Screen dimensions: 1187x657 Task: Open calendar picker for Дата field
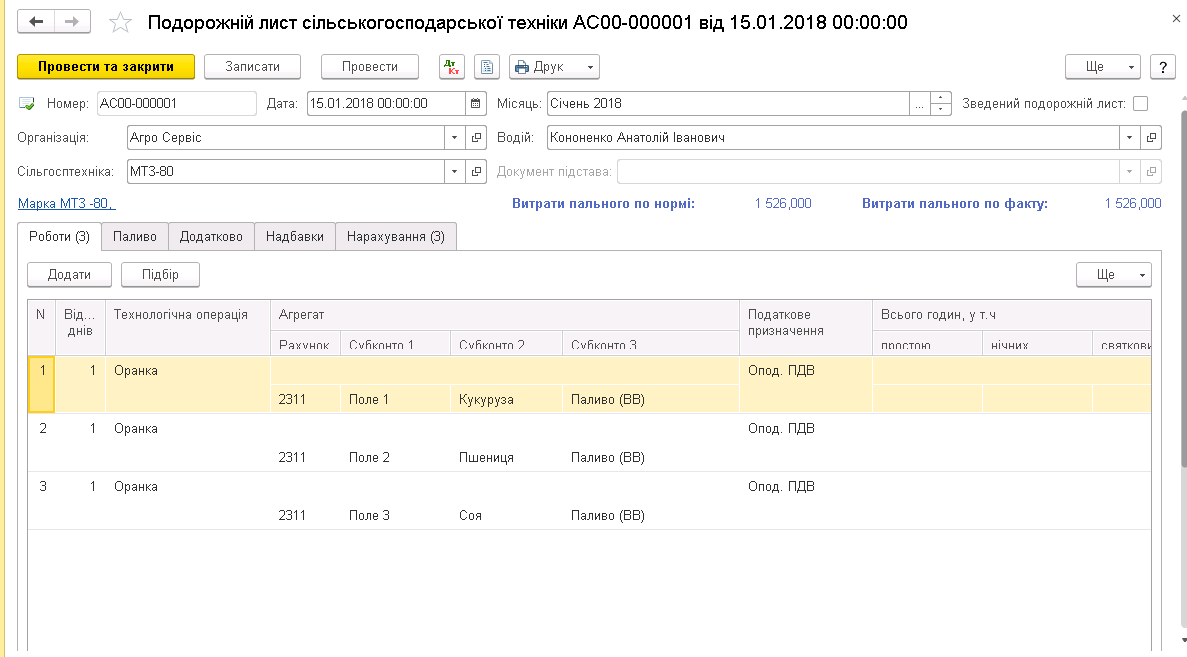(x=477, y=103)
